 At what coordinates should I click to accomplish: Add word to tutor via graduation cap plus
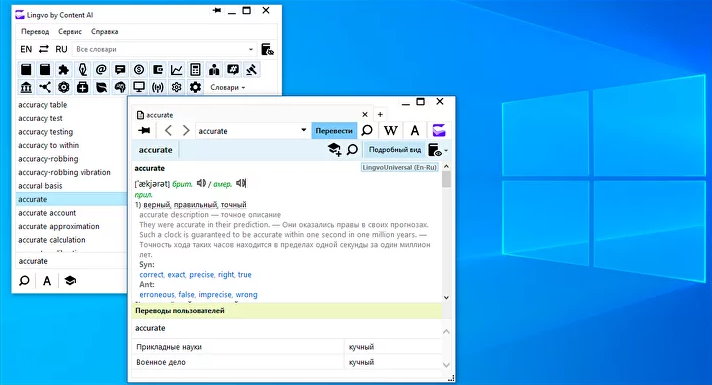(x=334, y=149)
